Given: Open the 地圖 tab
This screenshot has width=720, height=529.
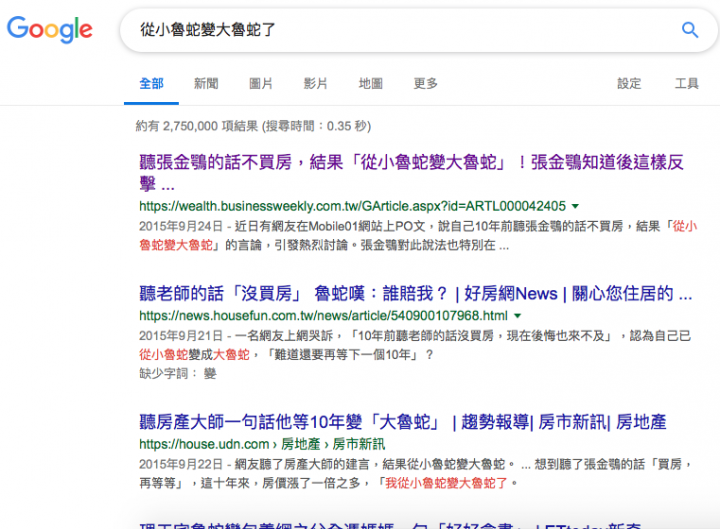Looking at the screenshot, I should coord(371,84).
